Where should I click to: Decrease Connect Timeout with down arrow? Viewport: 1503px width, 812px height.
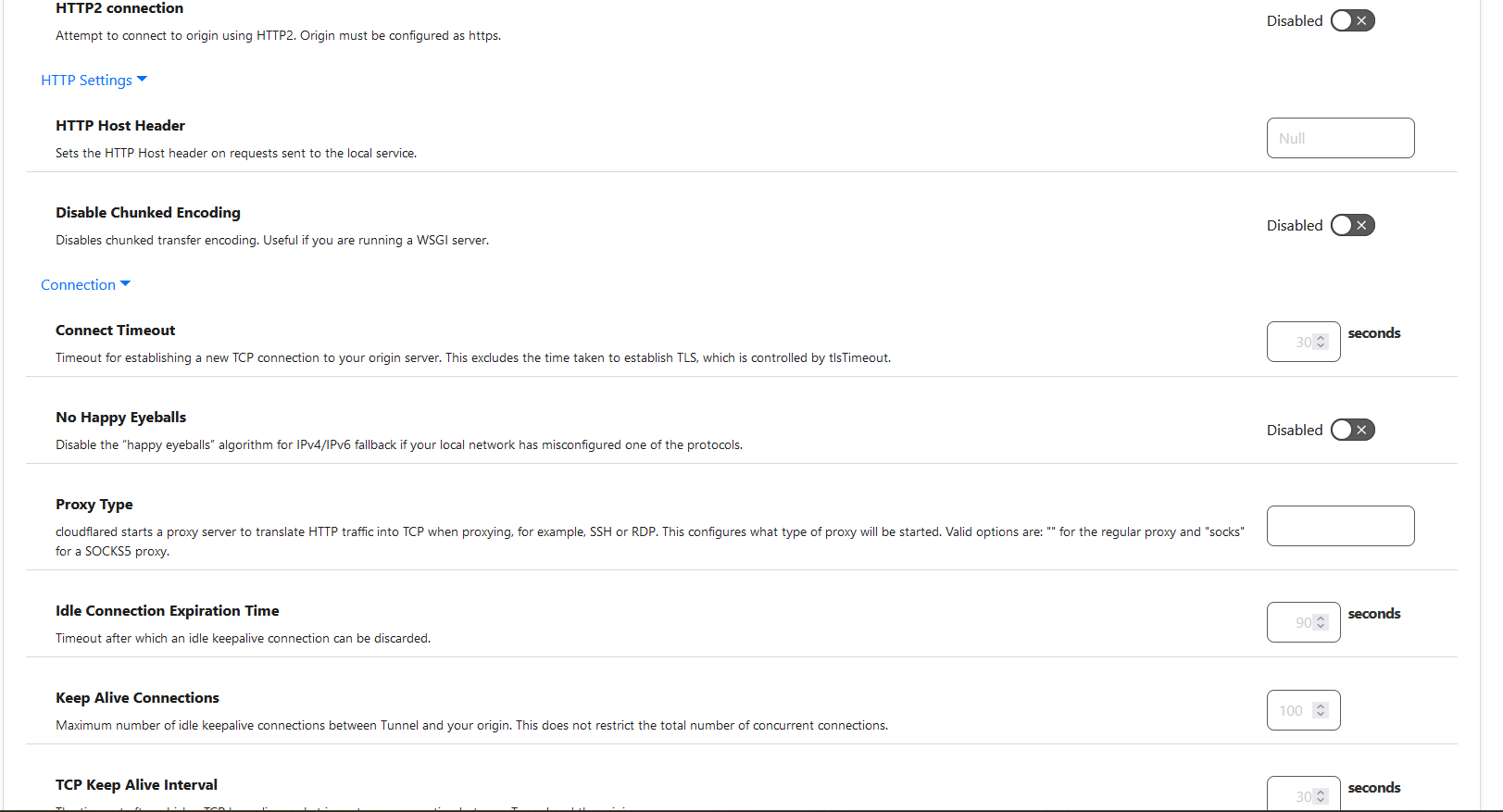(1321, 346)
